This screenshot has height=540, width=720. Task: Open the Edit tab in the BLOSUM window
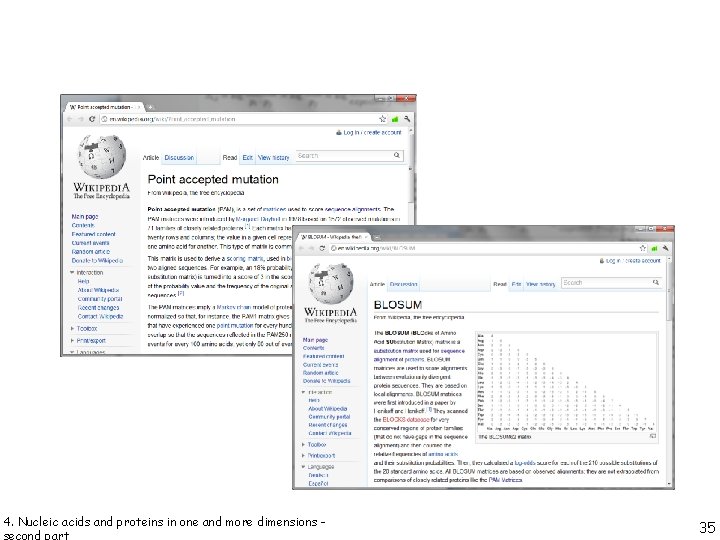[x=517, y=285]
